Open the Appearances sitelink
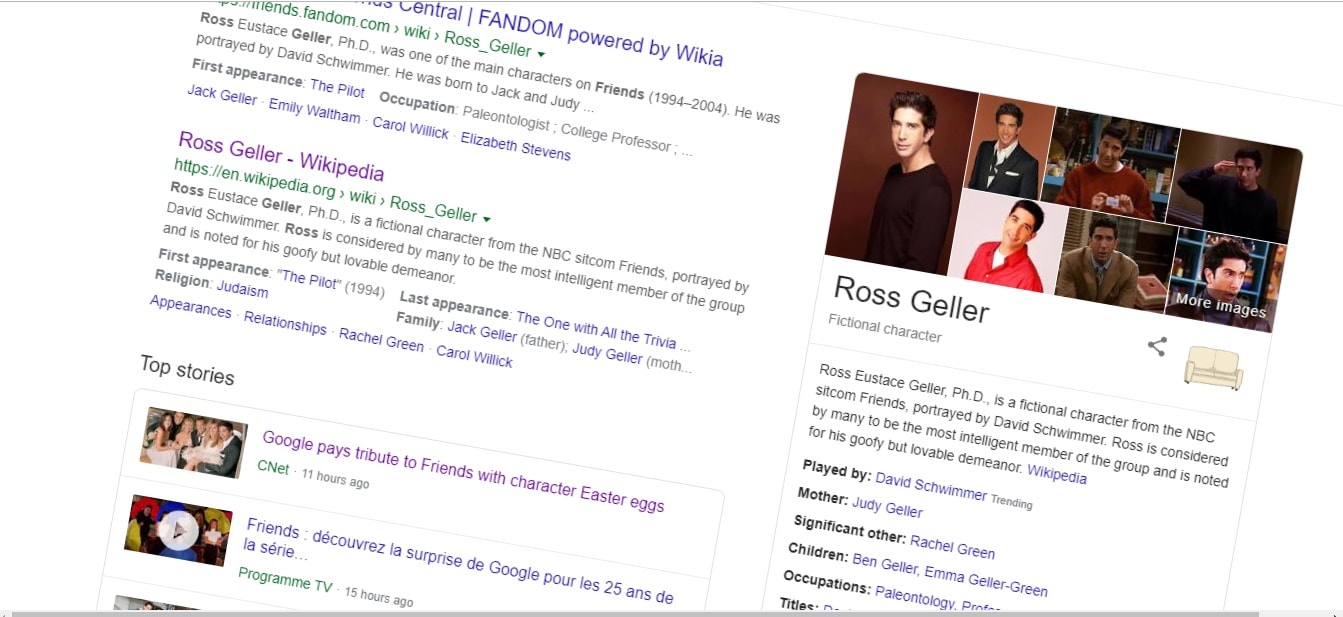 click(190, 307)
